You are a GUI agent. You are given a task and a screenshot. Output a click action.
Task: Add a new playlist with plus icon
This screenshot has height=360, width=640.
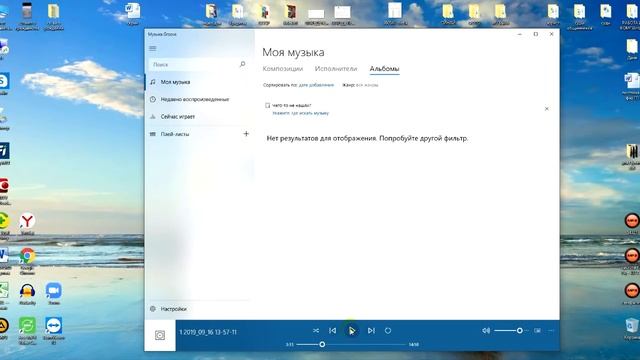point(246,133)
